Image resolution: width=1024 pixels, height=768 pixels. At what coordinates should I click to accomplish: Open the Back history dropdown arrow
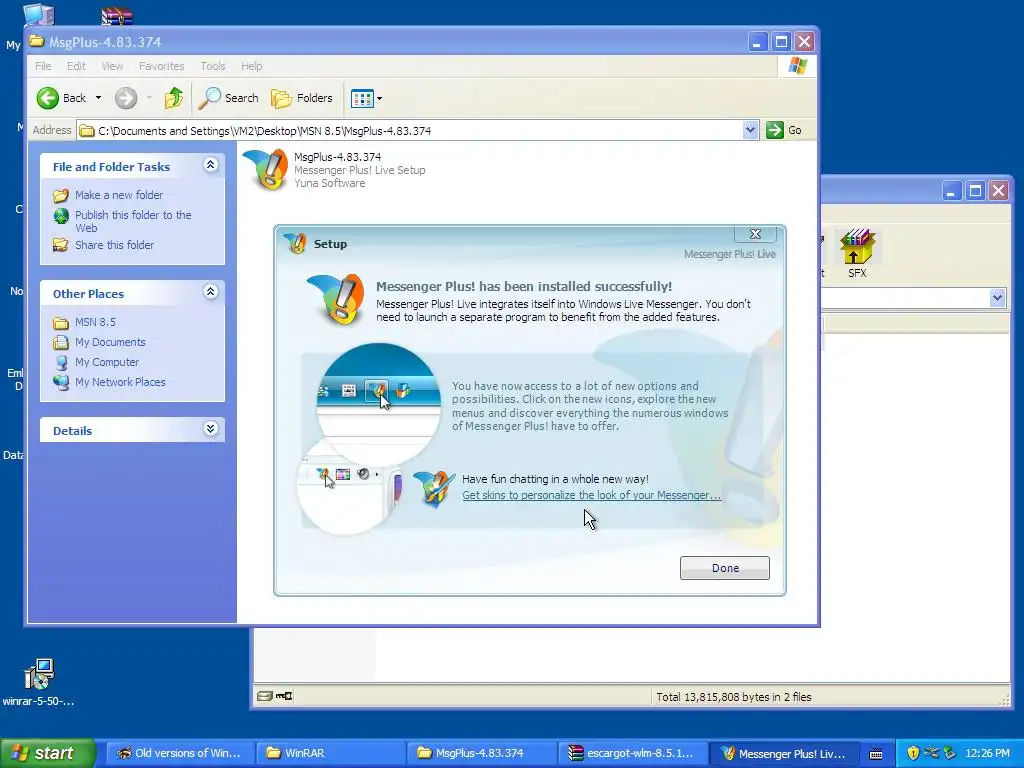[99, 98]
